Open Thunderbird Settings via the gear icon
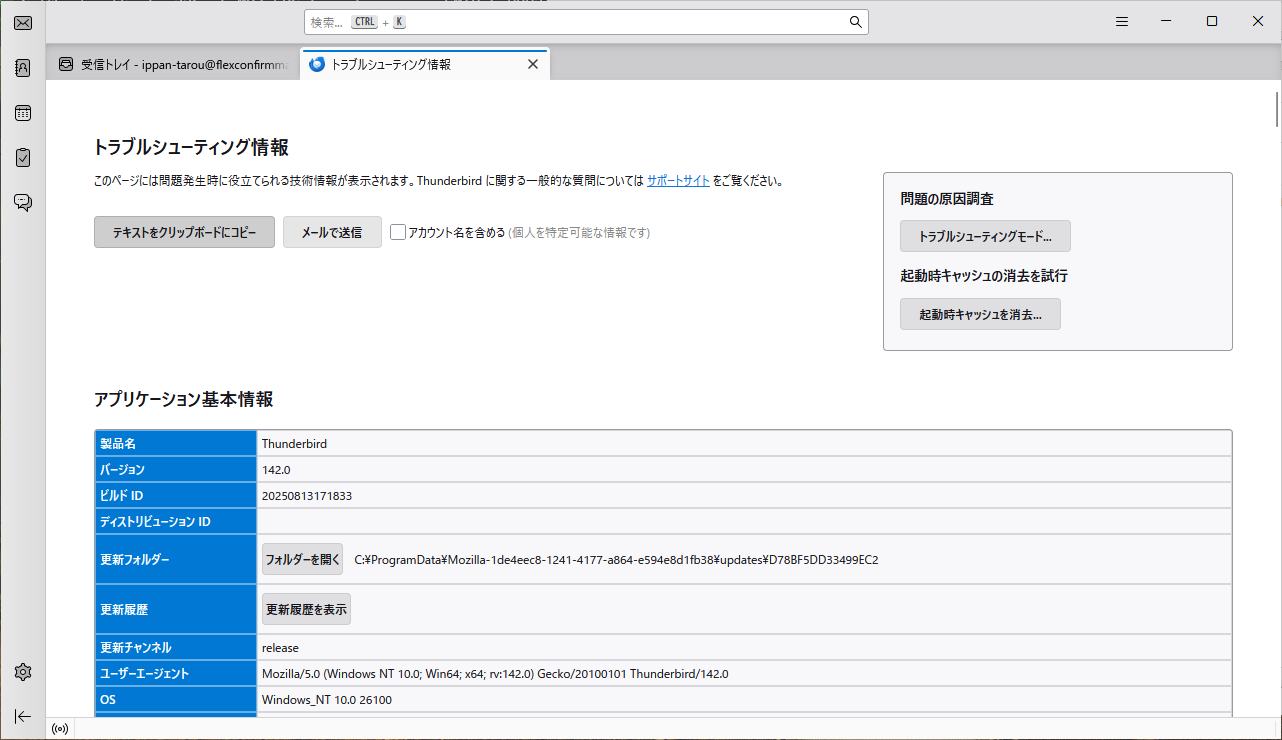The image size is (1282, 740). (x=22, y=671)
